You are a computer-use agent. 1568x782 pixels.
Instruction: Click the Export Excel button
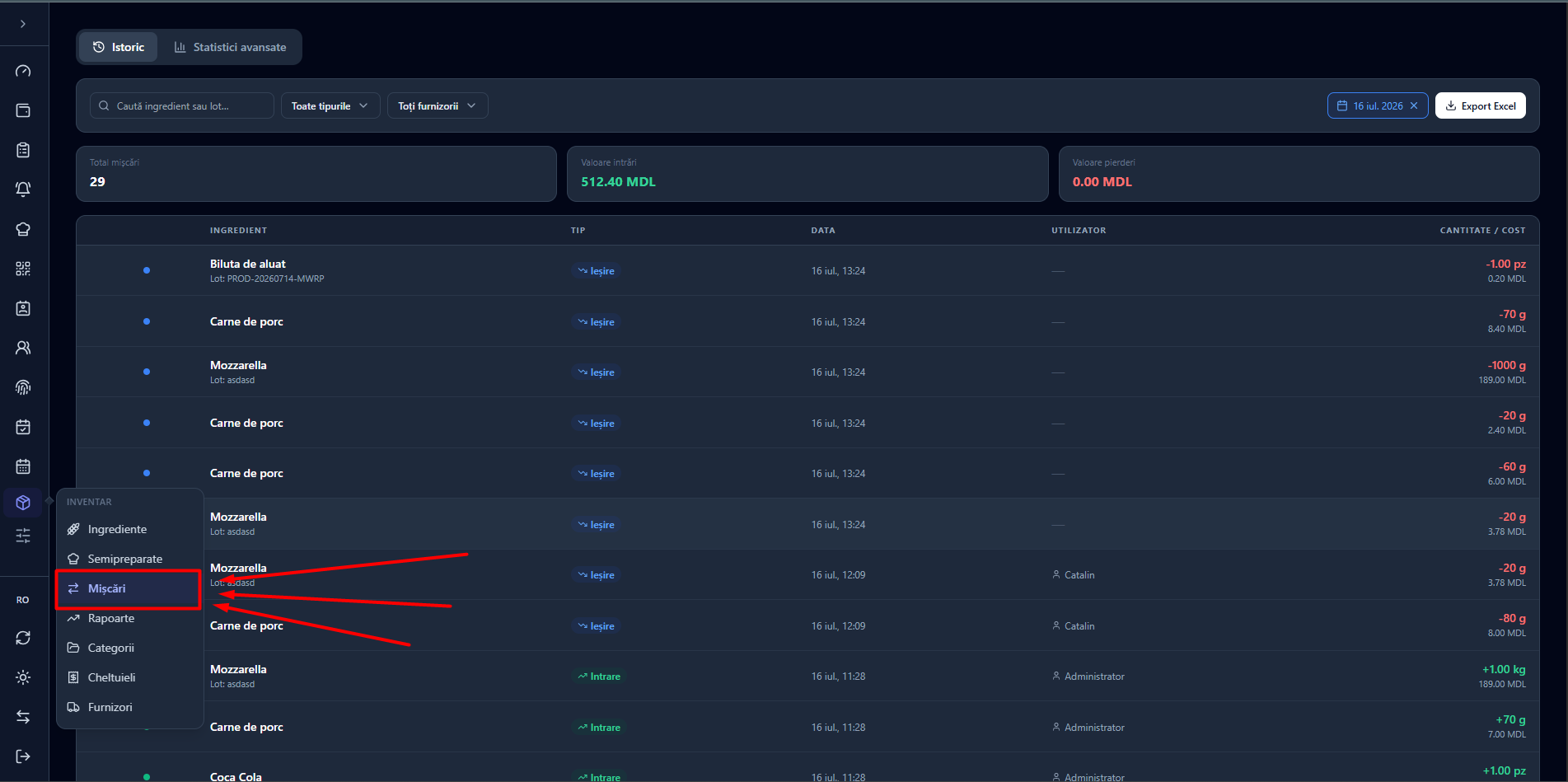tap(1481, 105)
